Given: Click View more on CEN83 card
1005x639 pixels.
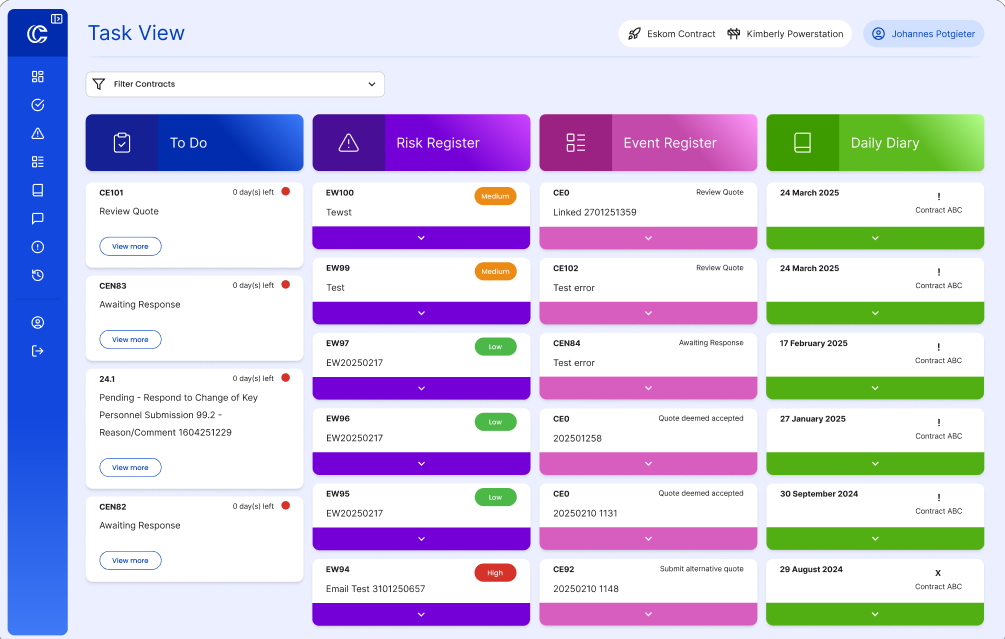Looking at the screenshot, I should coord(130,339).
